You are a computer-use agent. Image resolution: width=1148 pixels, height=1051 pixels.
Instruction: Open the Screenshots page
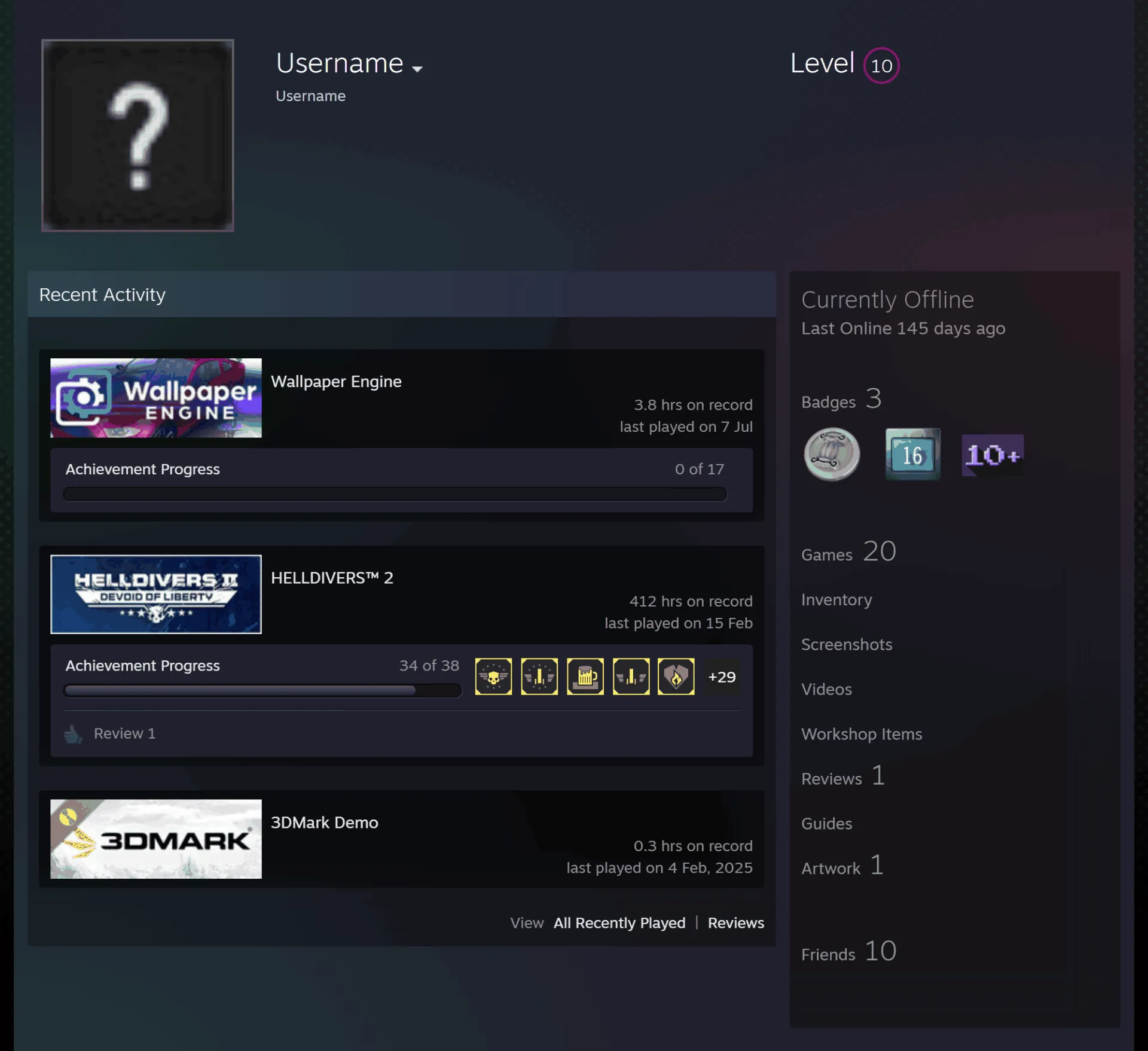[847, 644]
